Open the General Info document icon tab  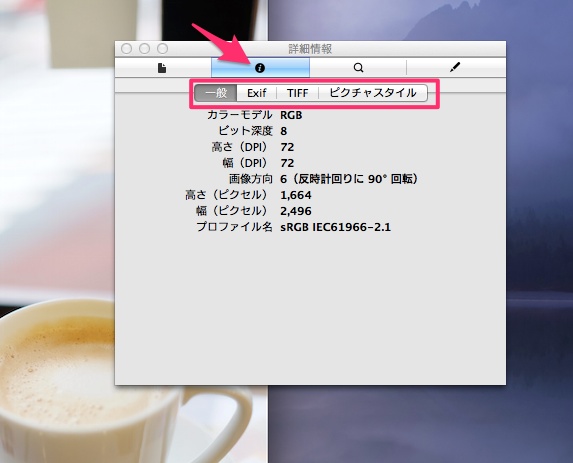163,68
